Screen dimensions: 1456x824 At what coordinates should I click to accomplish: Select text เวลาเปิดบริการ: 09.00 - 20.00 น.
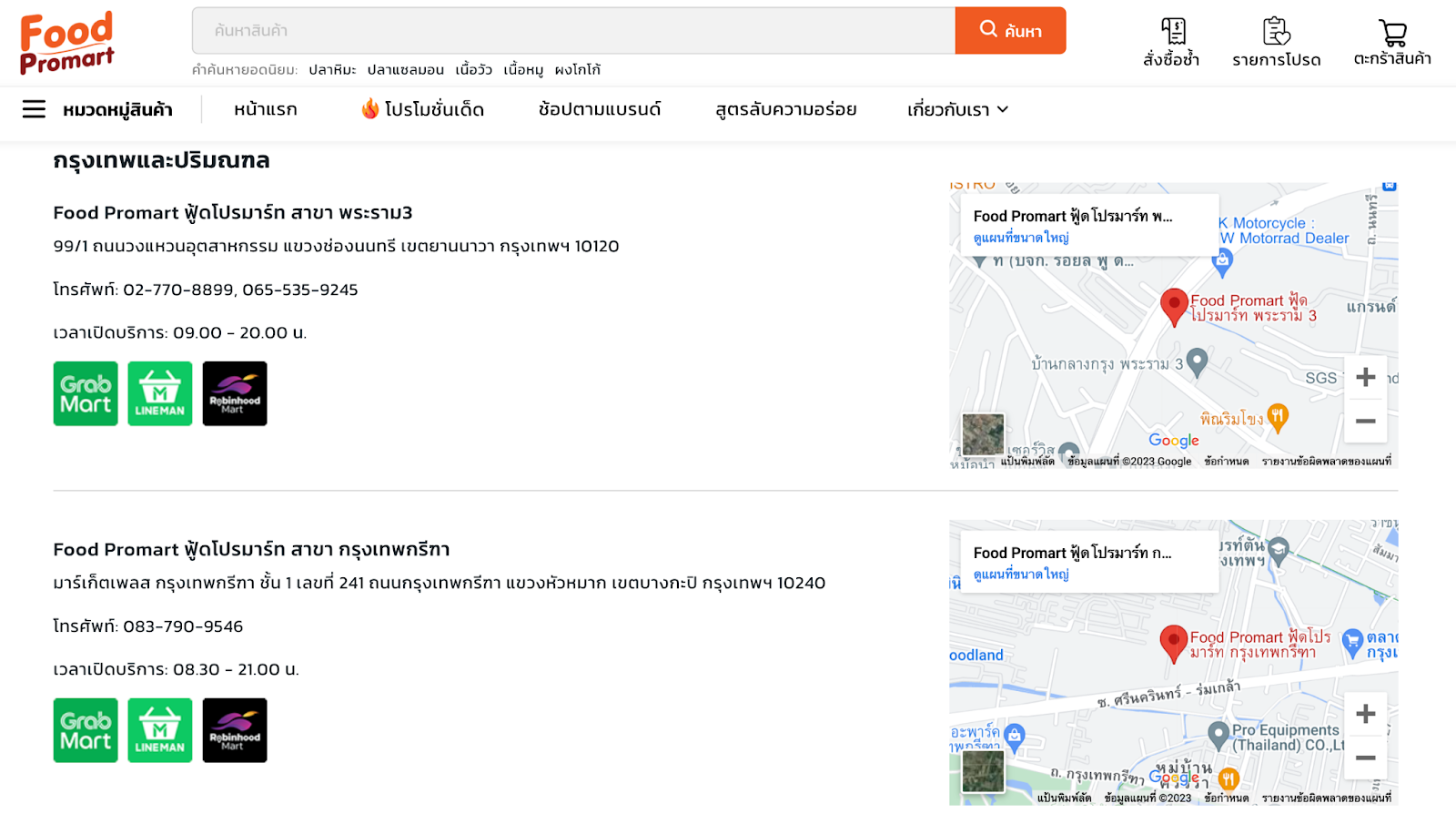point(180,333)
